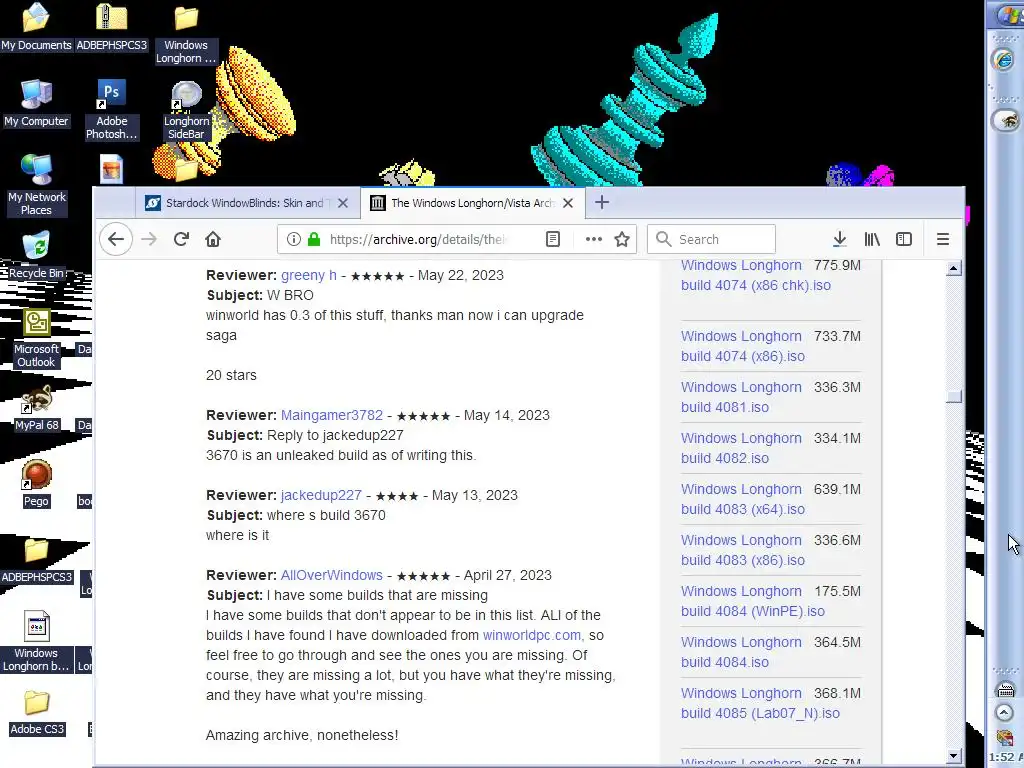Toggle the Firefox sidebar
The image size is (1024, 768).
pyautogui.click(x=904, y=239)
